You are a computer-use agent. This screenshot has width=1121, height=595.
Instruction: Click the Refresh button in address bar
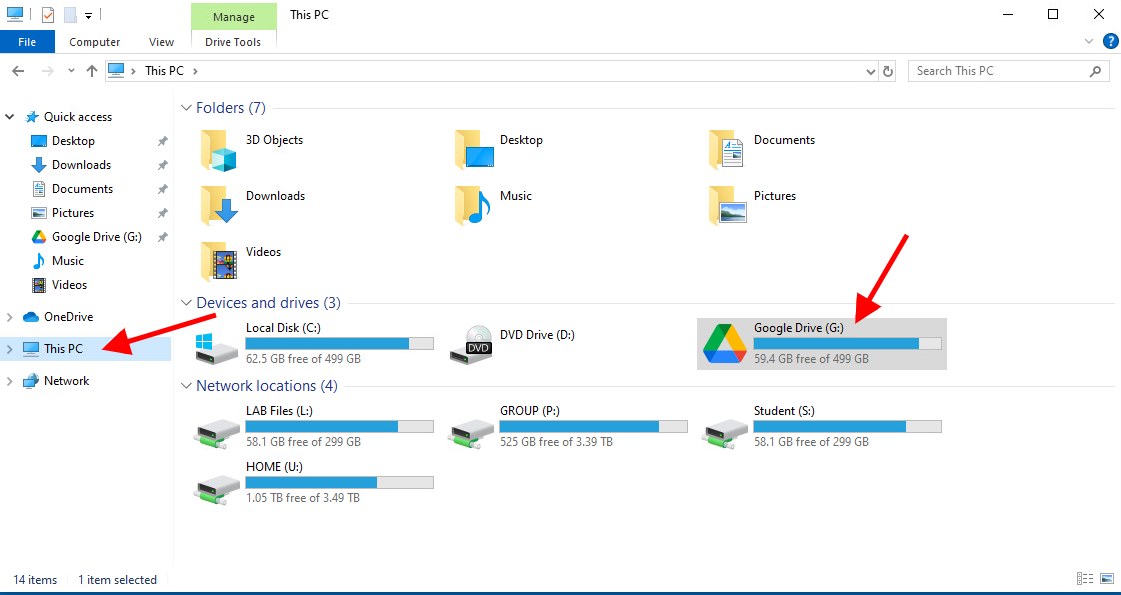888,70
